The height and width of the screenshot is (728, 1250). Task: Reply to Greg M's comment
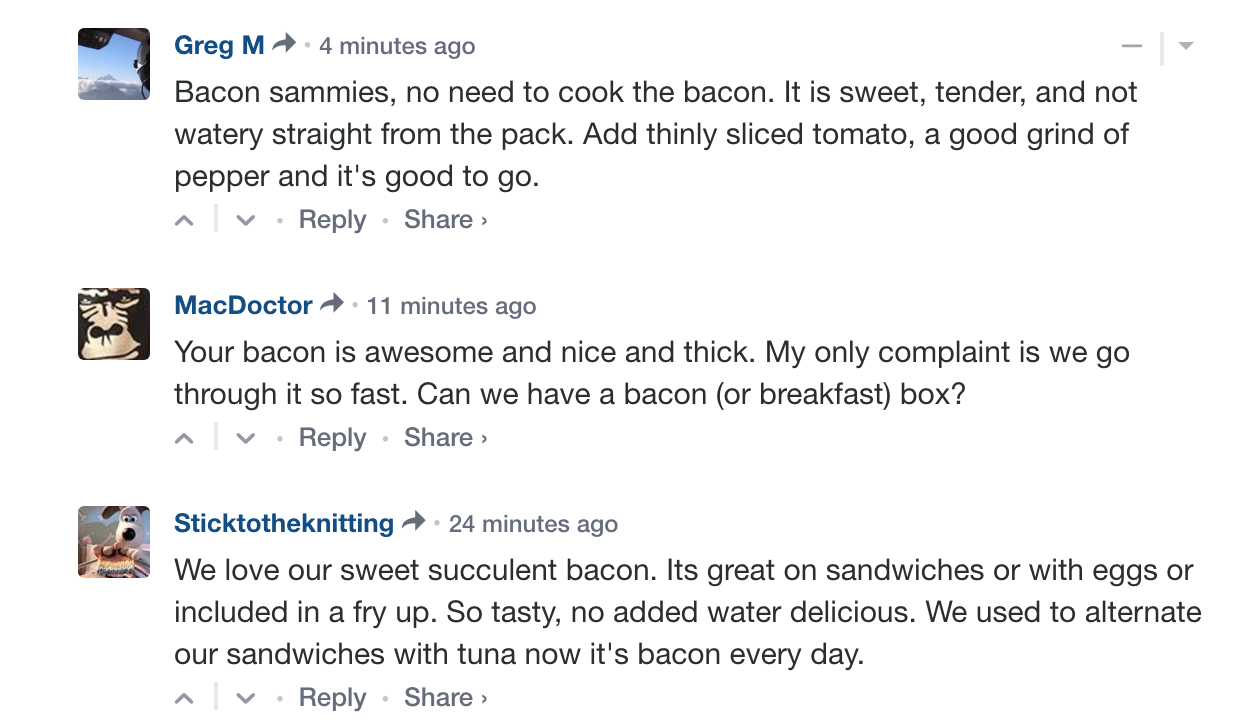pos(332,220)
